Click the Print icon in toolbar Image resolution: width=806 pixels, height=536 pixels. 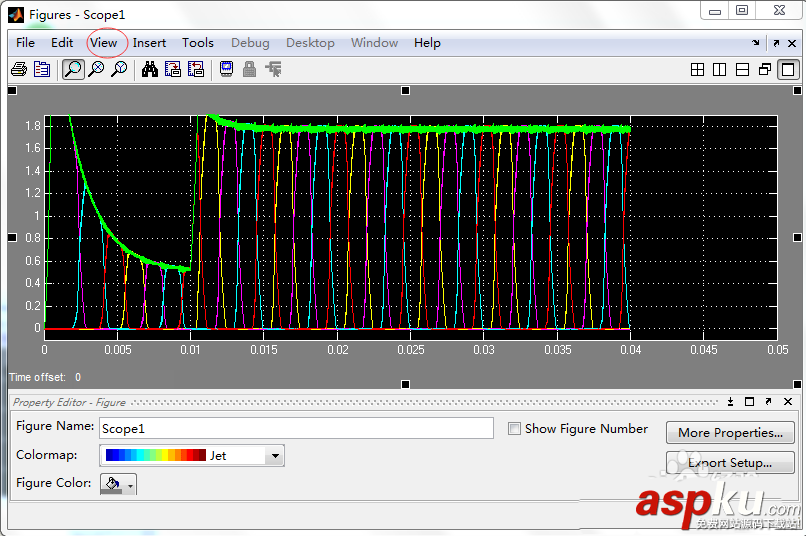18,69
